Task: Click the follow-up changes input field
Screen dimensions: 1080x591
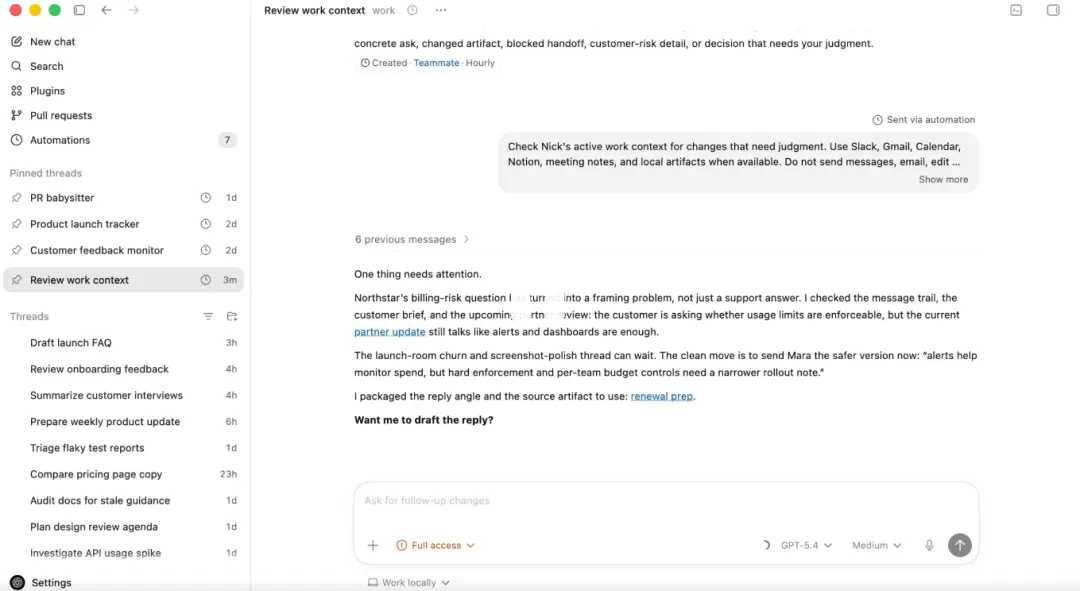Action: [660, 501]
